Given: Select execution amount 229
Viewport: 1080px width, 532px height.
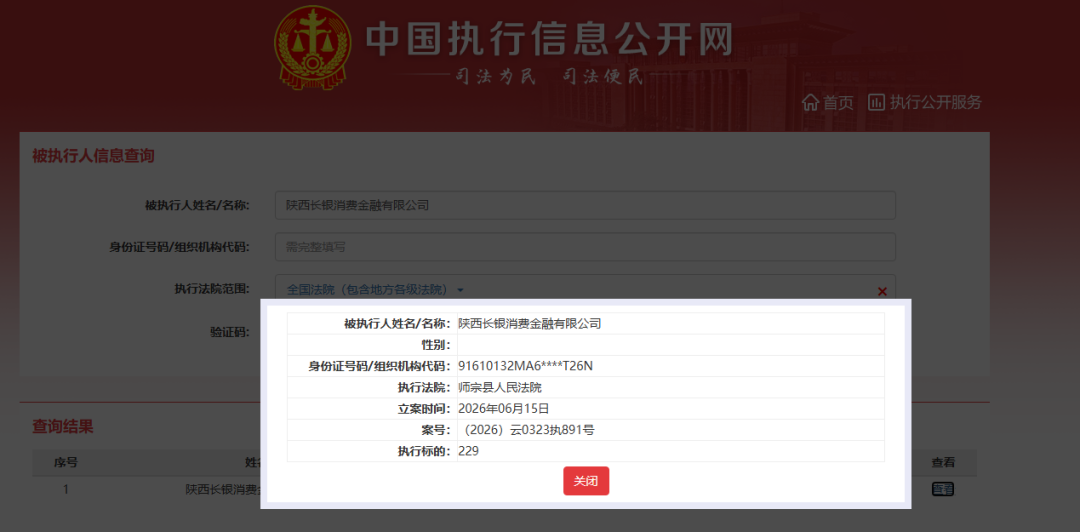Looking at the screenshot, I should tap(468, 451).
